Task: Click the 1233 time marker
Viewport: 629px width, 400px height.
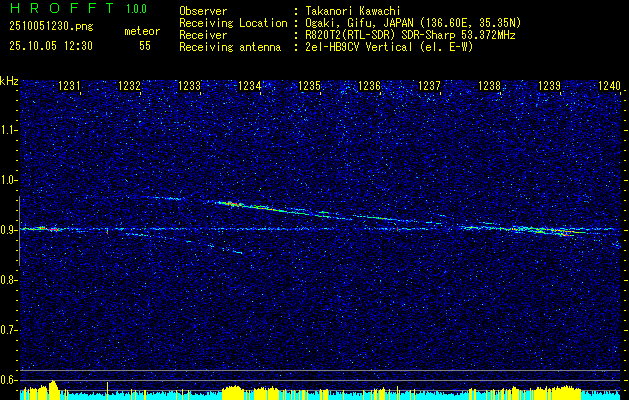Action: tap(189, 85)
